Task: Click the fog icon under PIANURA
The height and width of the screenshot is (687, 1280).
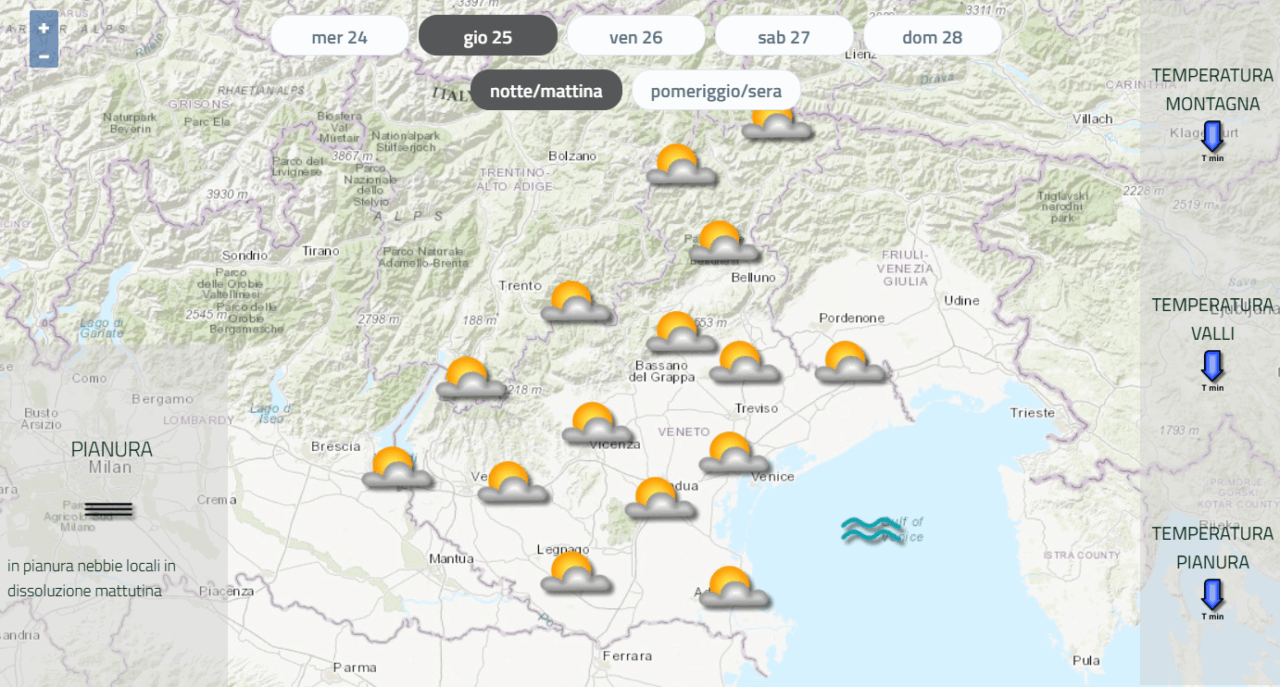Action: tap(109, 509)
